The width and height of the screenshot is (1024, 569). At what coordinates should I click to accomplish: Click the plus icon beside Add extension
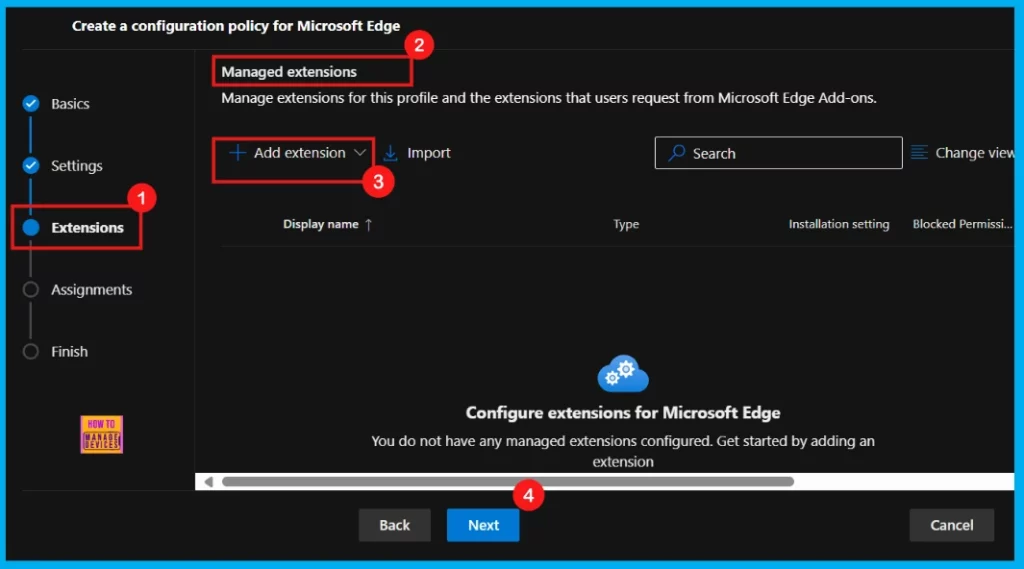238,153
